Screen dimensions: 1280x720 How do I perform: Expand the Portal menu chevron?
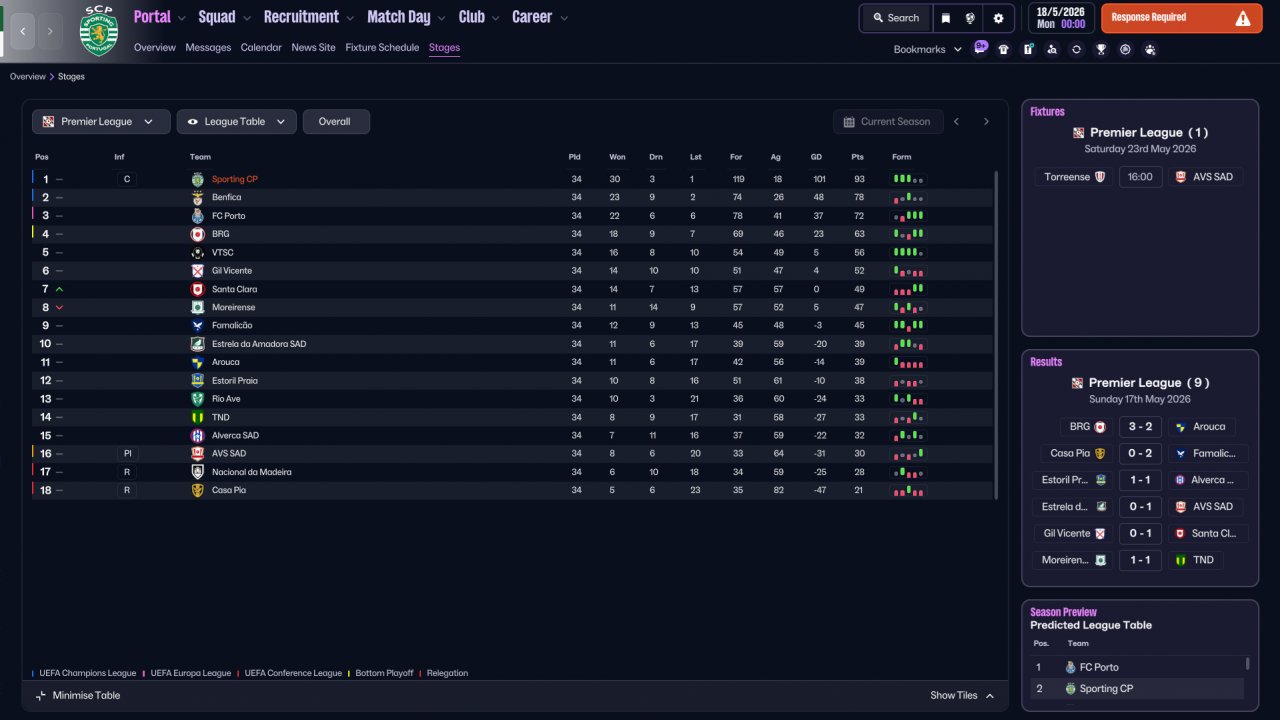tap(181, 18)
